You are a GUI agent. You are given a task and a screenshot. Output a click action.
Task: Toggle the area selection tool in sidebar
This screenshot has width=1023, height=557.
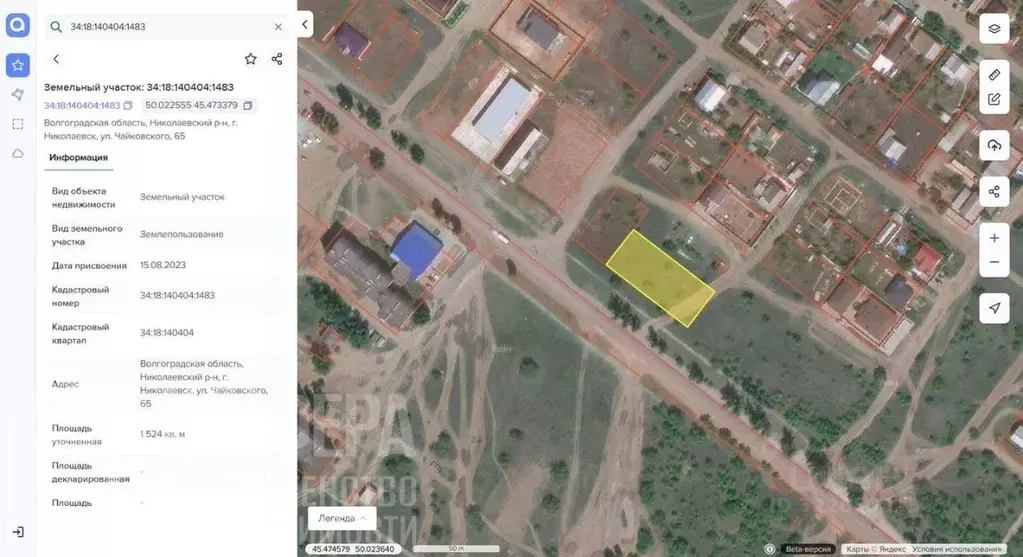[x=17, y=124]
